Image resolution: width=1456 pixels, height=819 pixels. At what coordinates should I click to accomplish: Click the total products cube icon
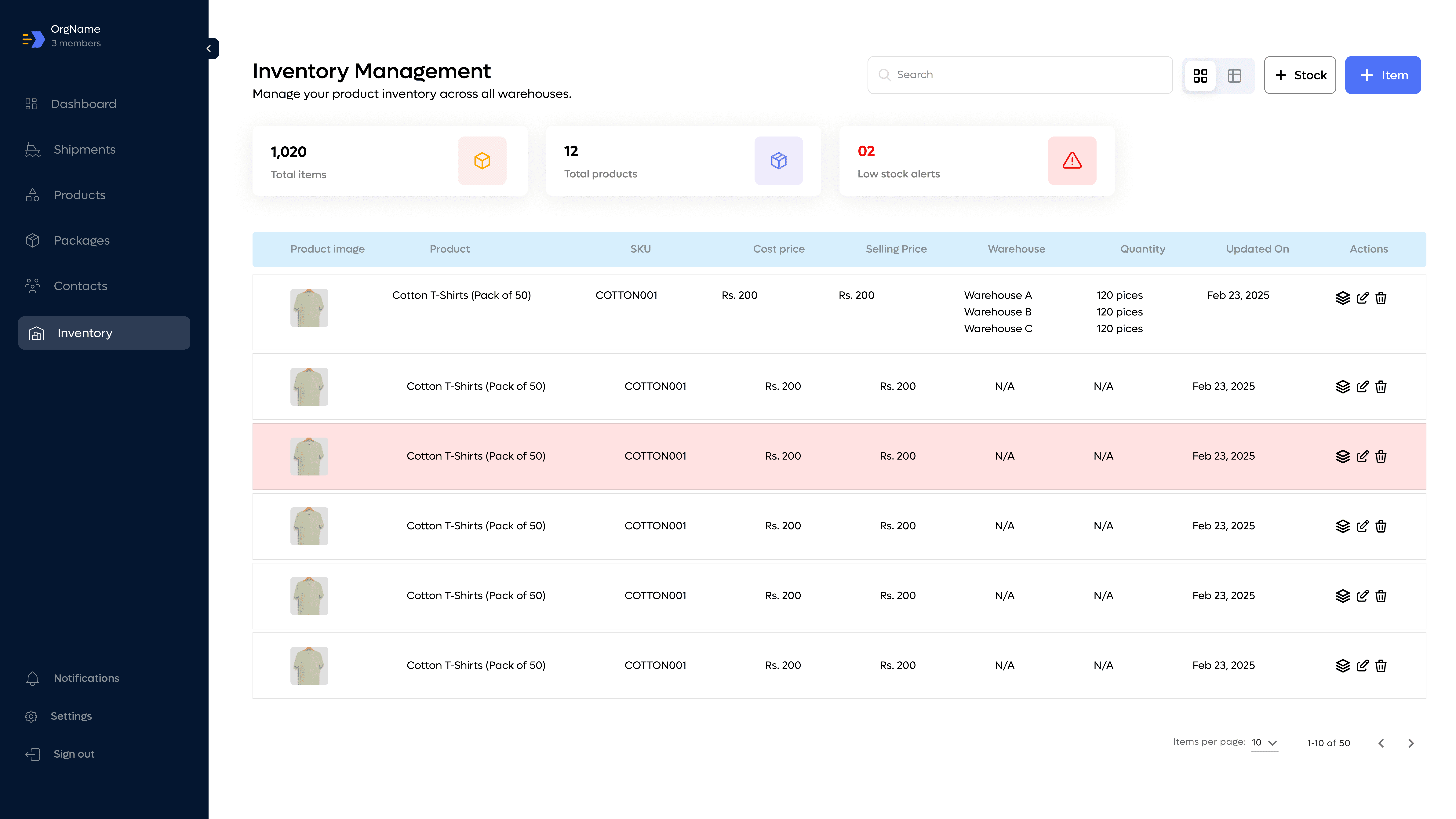[x=778, y=161]
